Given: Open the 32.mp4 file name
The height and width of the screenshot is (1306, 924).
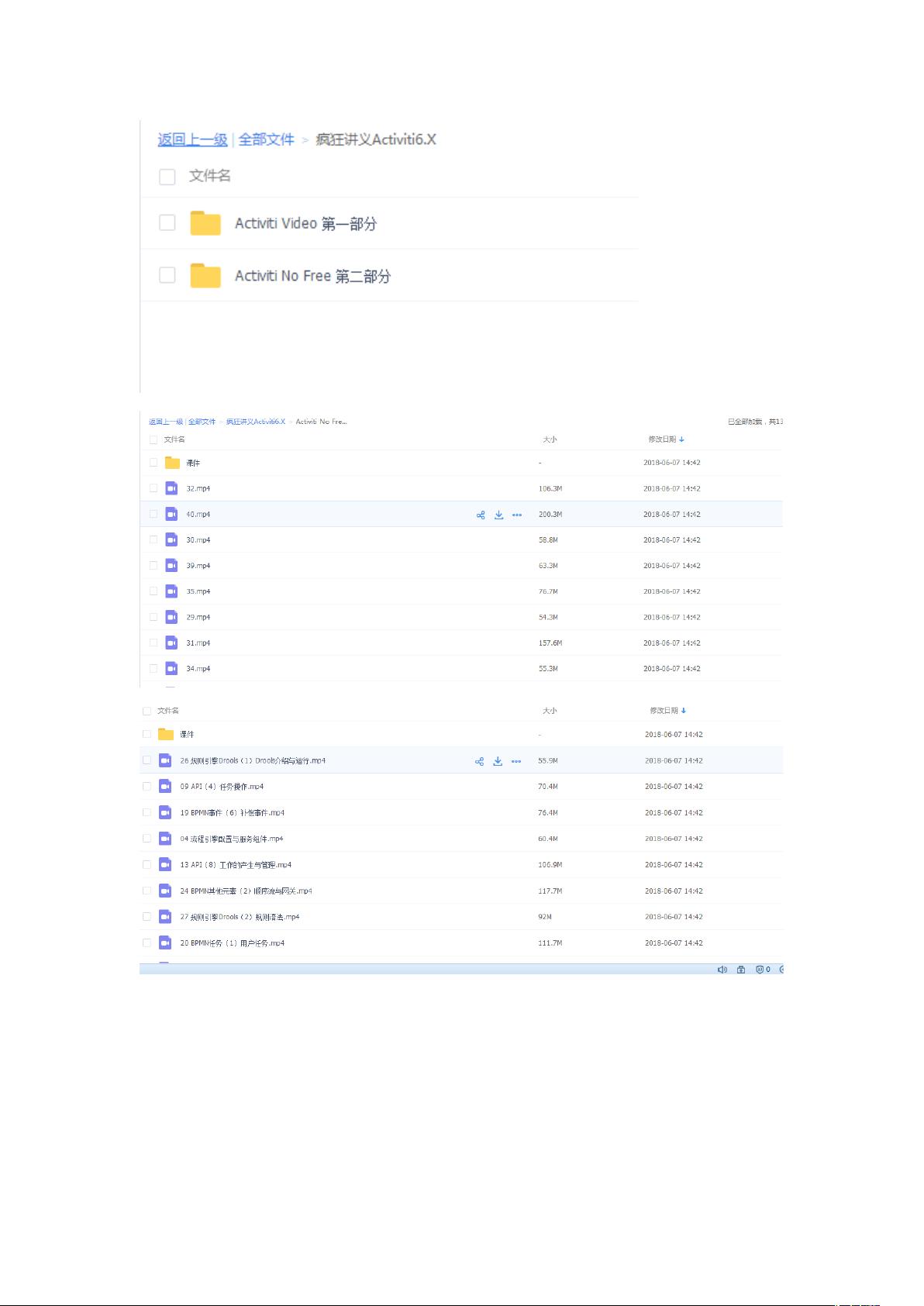Looking at the screenshot, I should pos(198,489).
